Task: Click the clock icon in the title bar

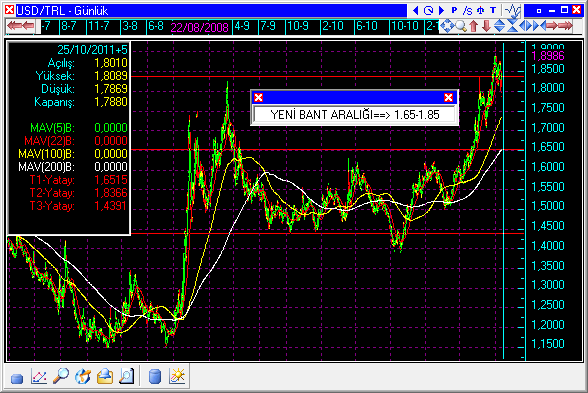Action: pos(428,10)
